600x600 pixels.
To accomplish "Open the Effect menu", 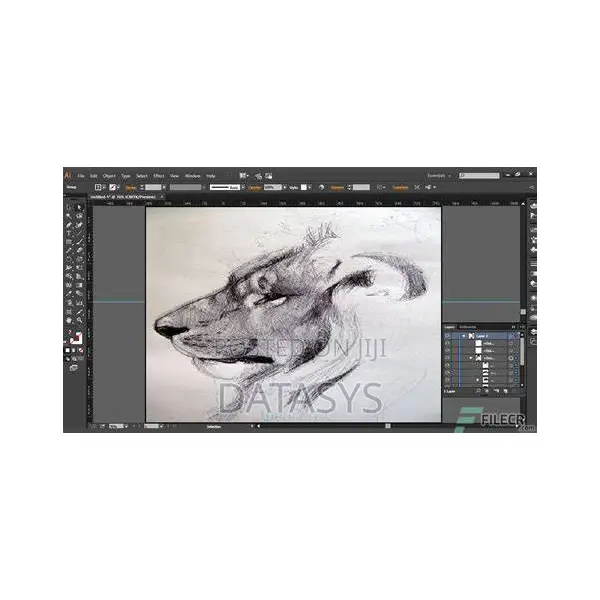I will click(158, 176).
